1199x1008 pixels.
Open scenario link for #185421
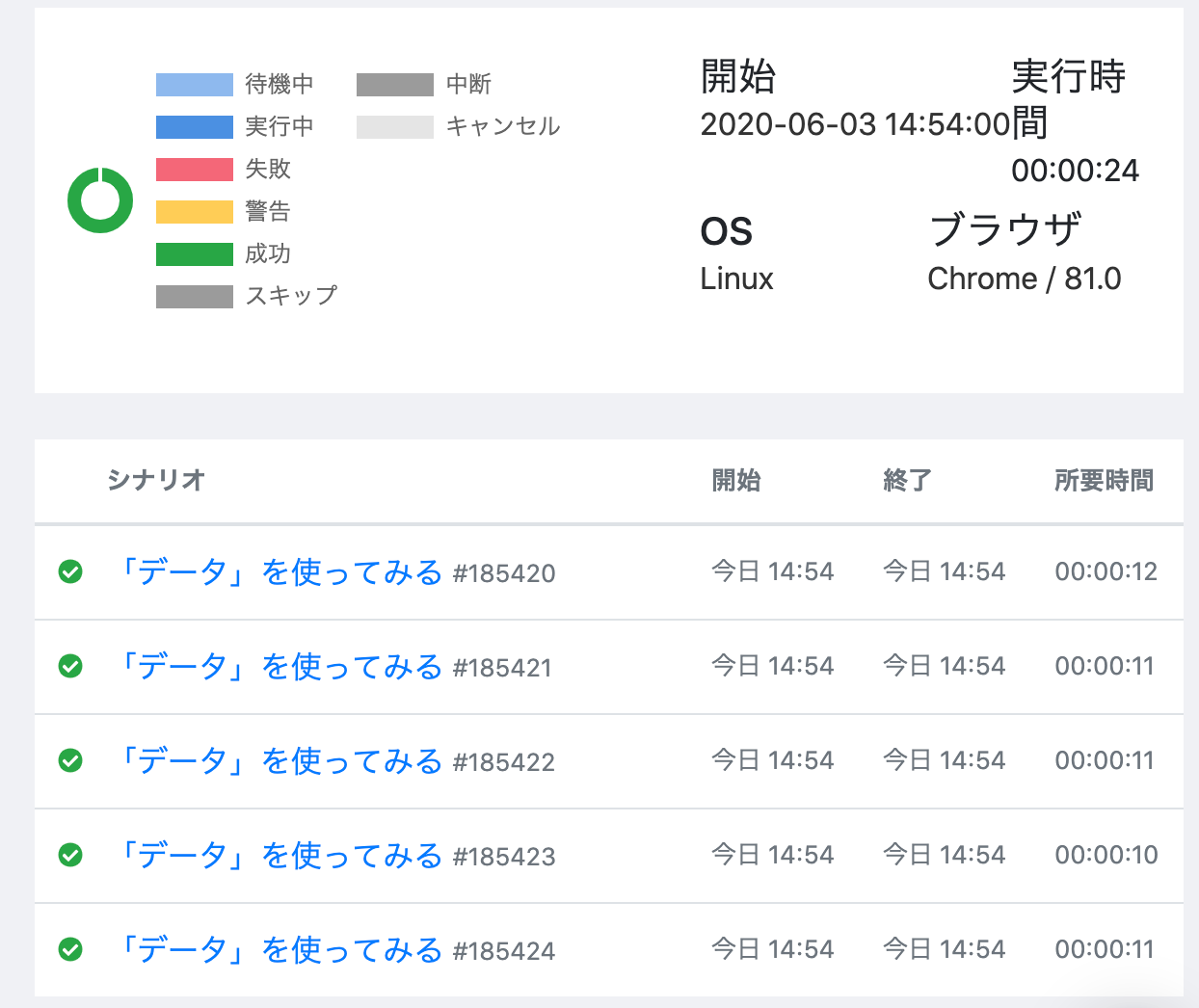point(280,667)
